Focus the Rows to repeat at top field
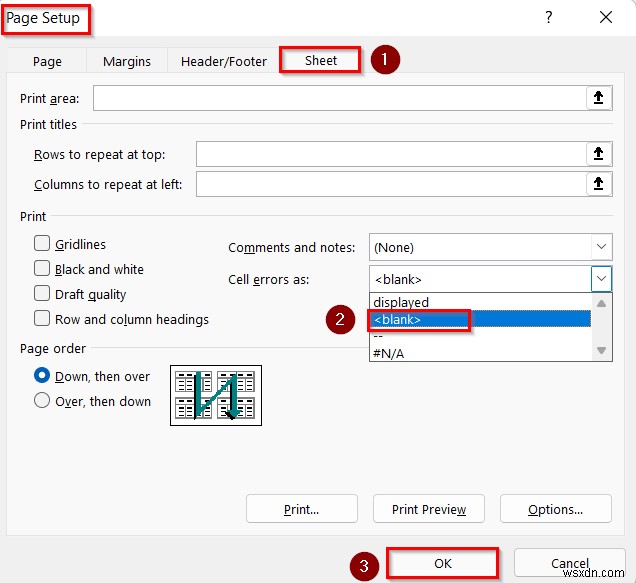The height and width of the screenshot is (583, 636). pyautogui.click(x=391, y=154)
